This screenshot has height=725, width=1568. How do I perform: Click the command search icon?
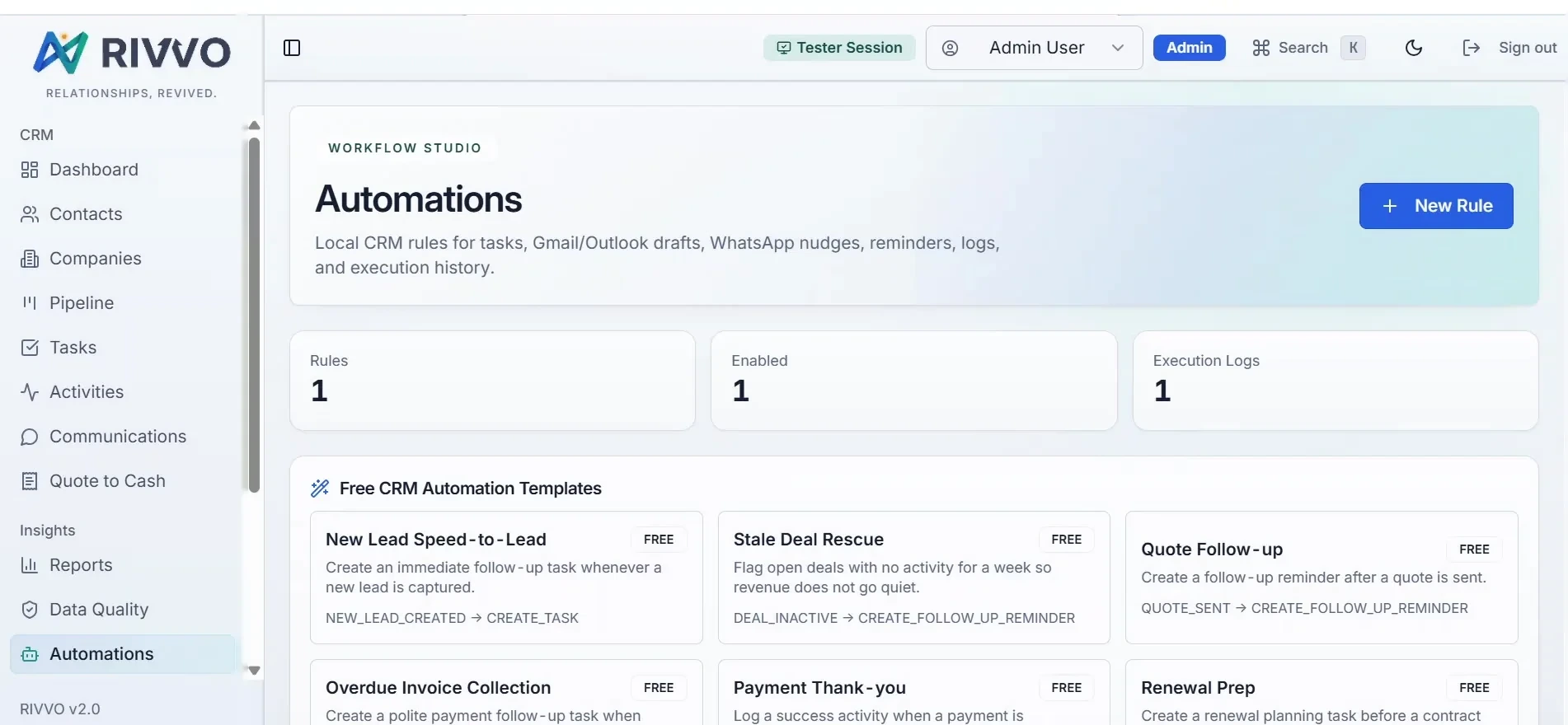(x=1261, y=48)
